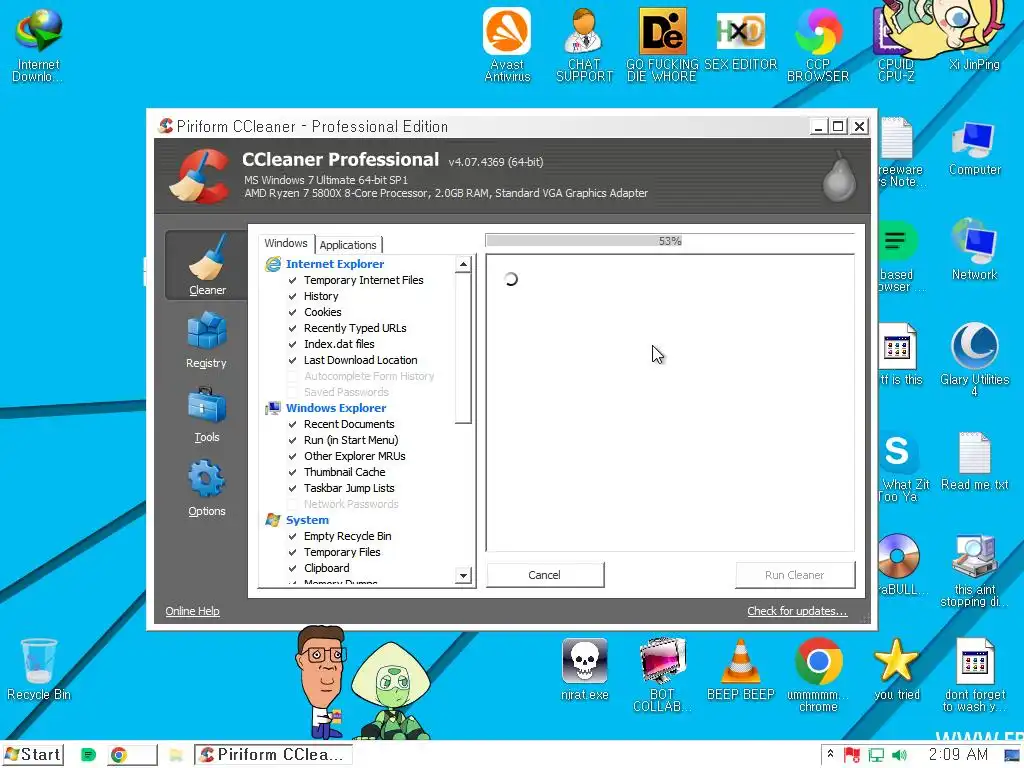Click Chrome icon in taskbar quick launch
This screenshot has width=1024, height=768.
tap(118, 755)
